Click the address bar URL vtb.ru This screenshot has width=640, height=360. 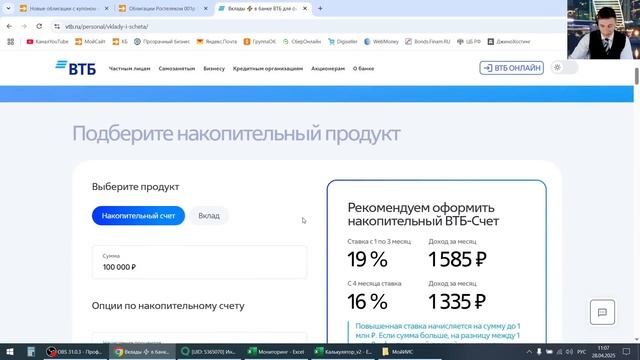point(107,27)
